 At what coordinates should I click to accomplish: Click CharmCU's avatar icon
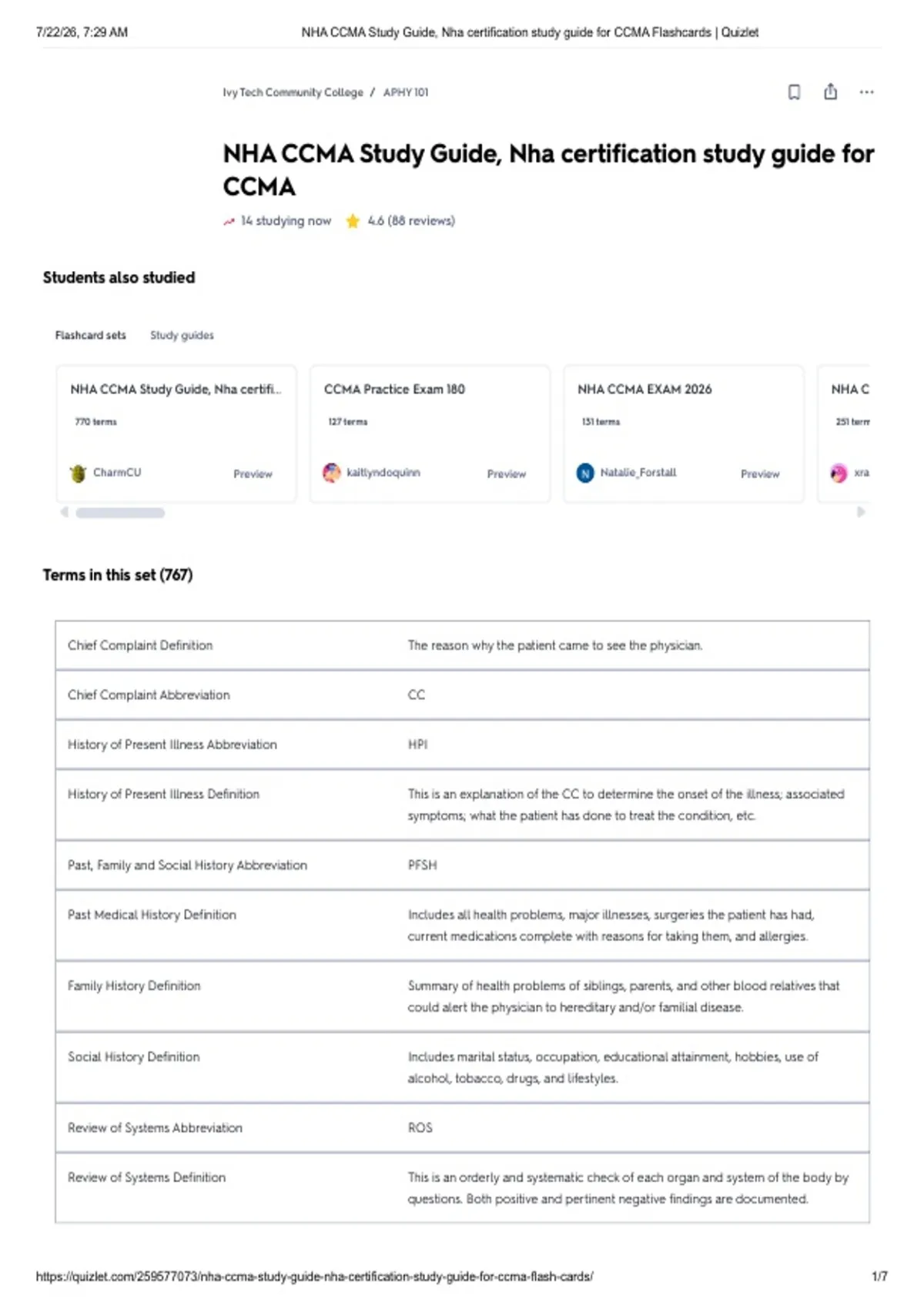(x=78, y=473)
